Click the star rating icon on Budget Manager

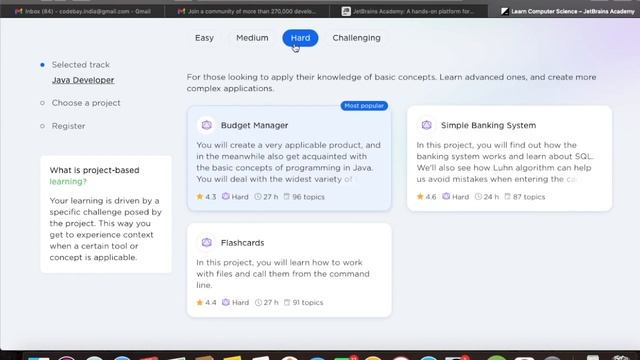200,197
